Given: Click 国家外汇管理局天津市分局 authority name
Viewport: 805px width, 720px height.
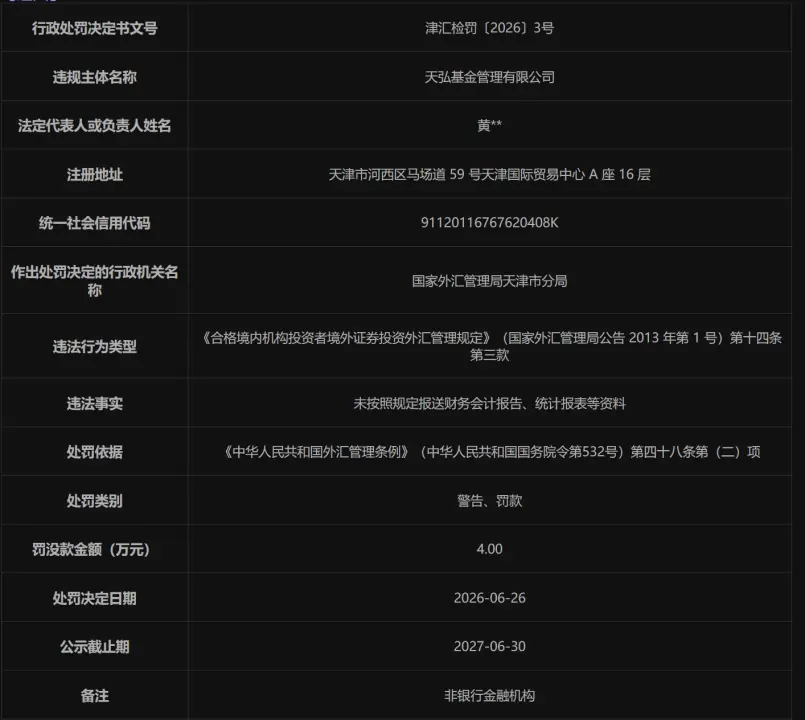Looking at the screenshot, I should pos(489,281).
